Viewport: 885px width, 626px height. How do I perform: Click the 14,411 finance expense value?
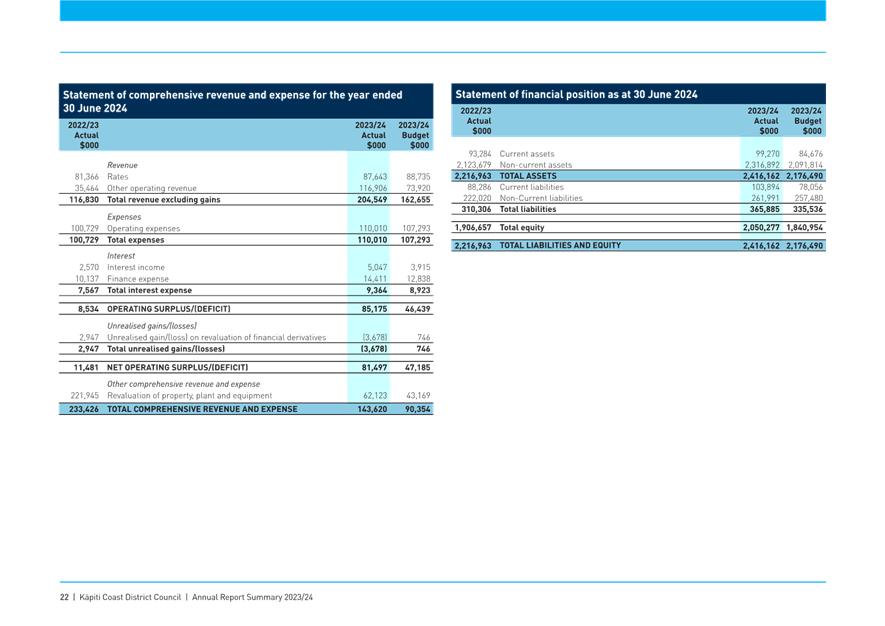(375, 279)
